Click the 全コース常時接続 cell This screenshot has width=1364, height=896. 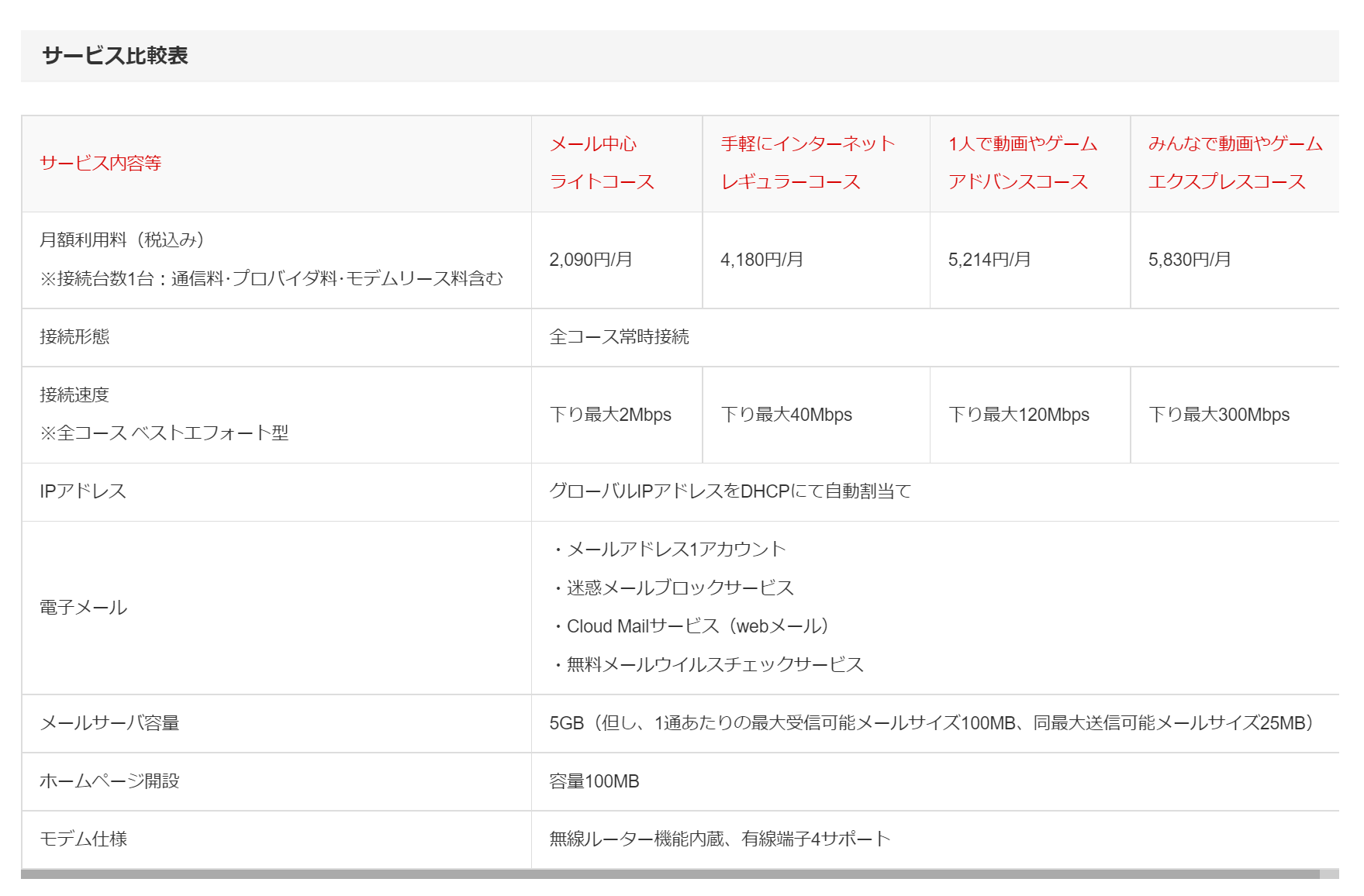tap(619, 337)
